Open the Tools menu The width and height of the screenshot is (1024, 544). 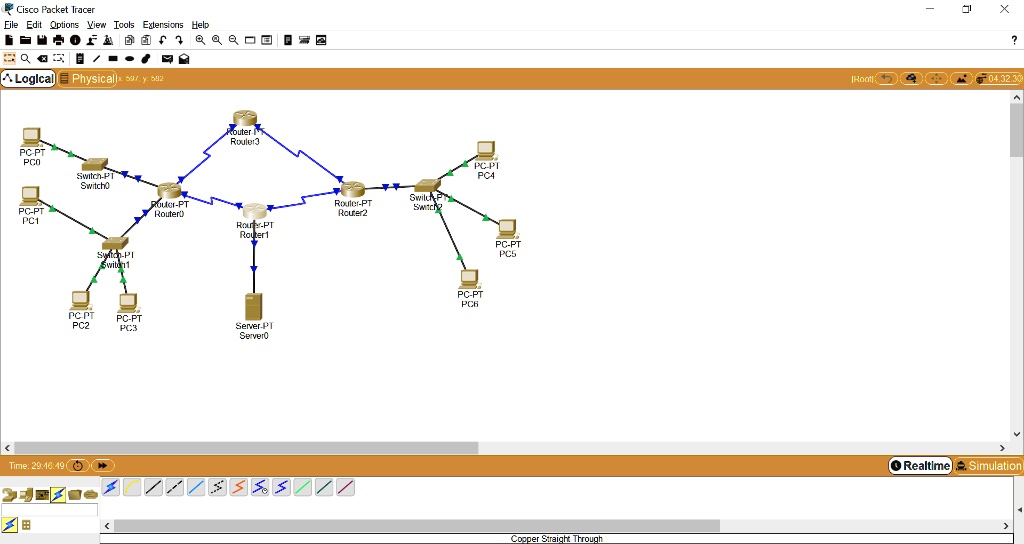point(123,25)
